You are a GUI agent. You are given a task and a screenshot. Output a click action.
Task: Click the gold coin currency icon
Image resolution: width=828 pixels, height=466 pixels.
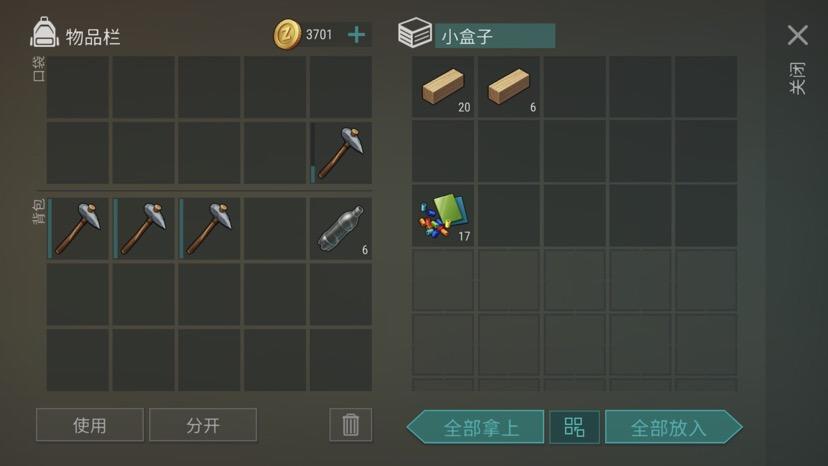click(x=287, y=35)
